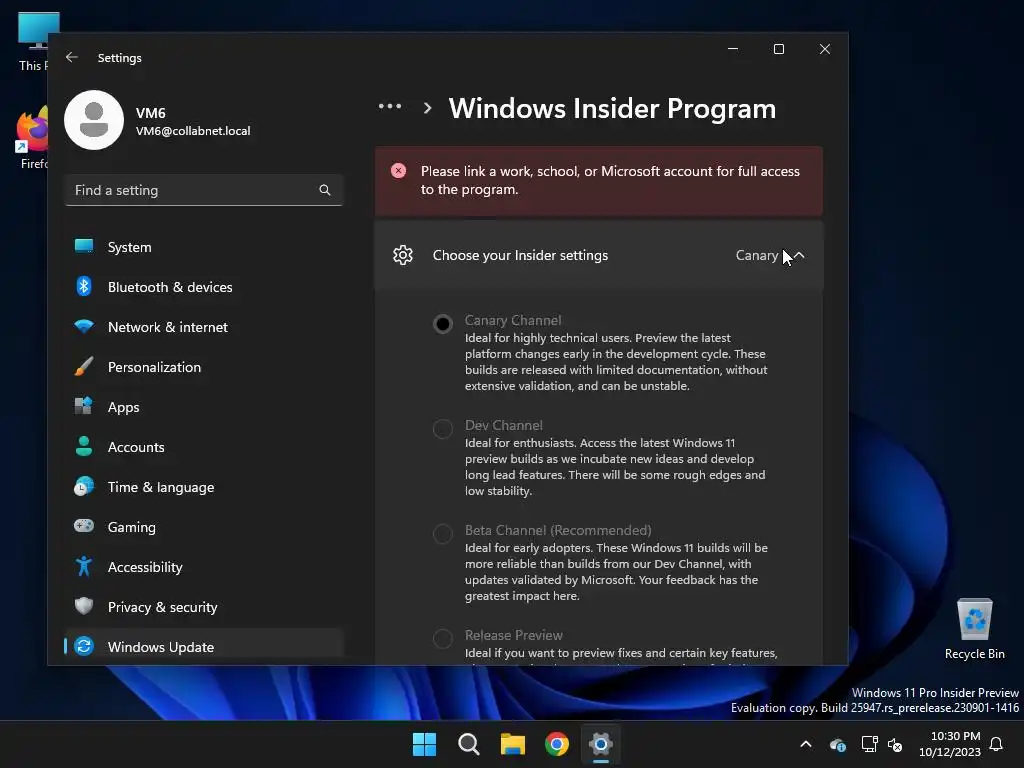The image size is (1024, 768).
Task: Select the Recycle Bin desktop icon
Action: (974, 629)
